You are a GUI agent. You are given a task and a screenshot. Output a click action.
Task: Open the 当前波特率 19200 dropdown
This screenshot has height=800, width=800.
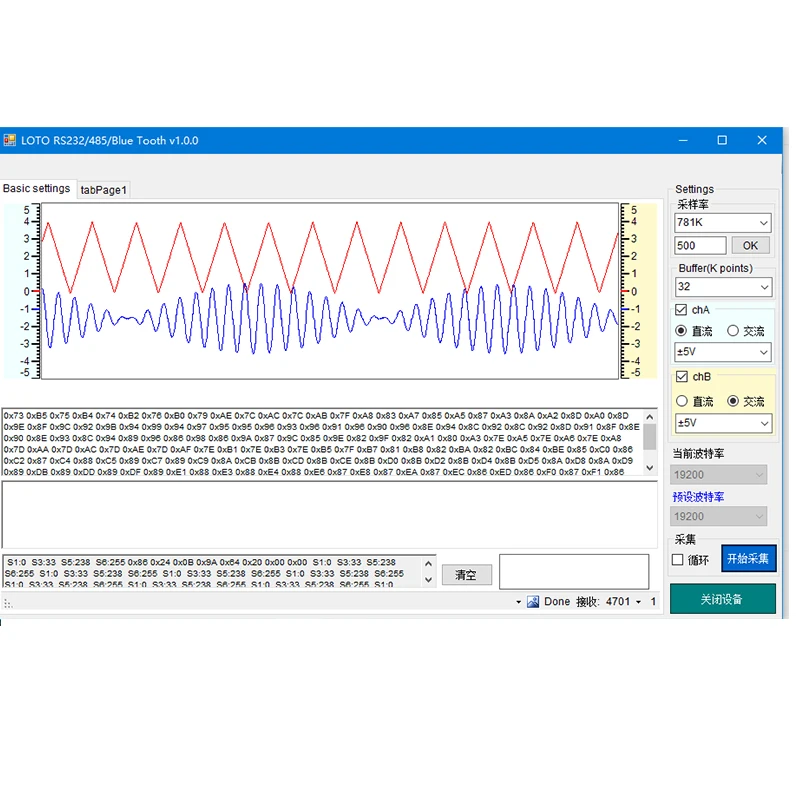coord(718,475)
